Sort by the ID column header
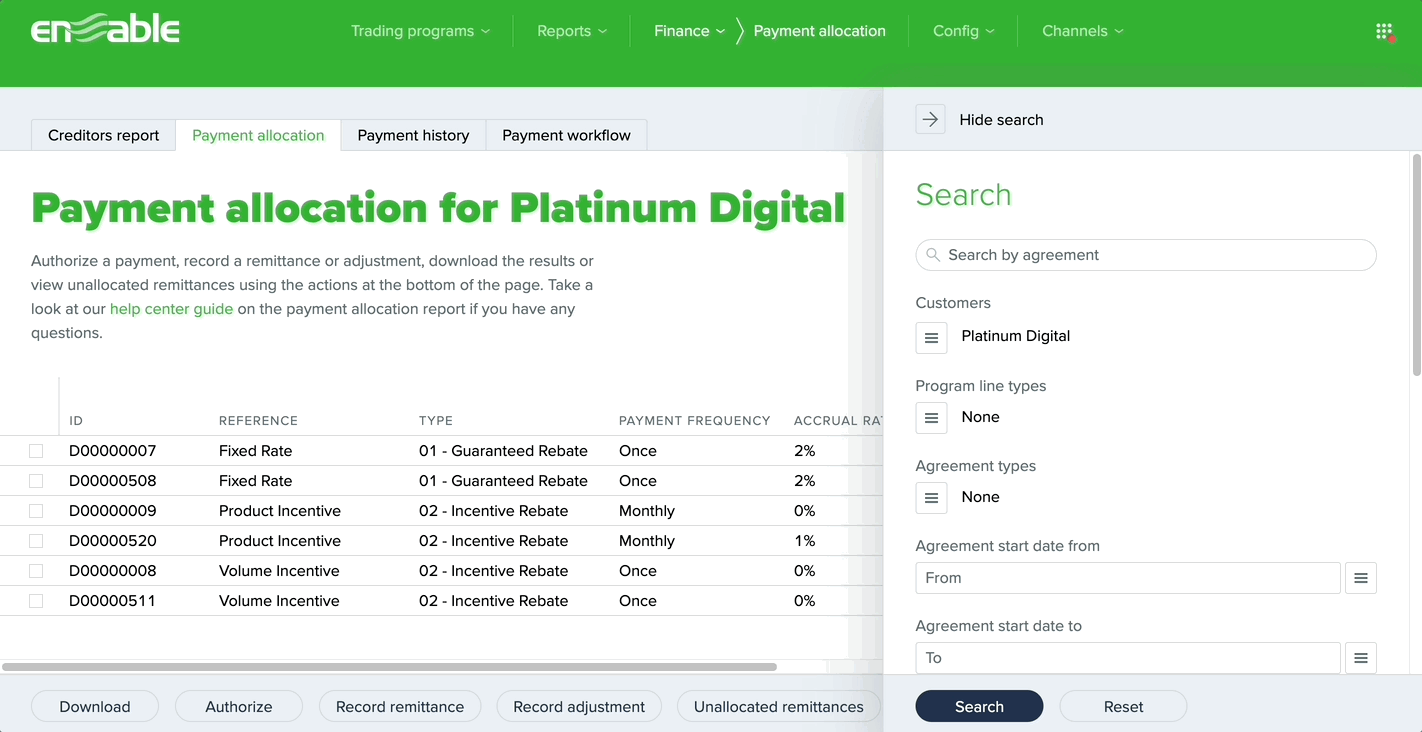This screenshot has height=732, width=1422. 76,421
